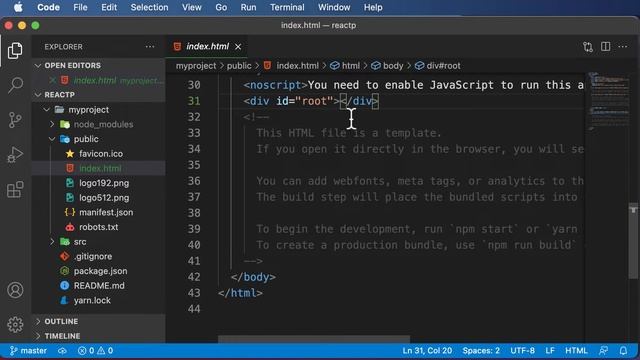Change UTF-8 file encoding
Viewport: 640px width, 360px height.
point(522,351)
